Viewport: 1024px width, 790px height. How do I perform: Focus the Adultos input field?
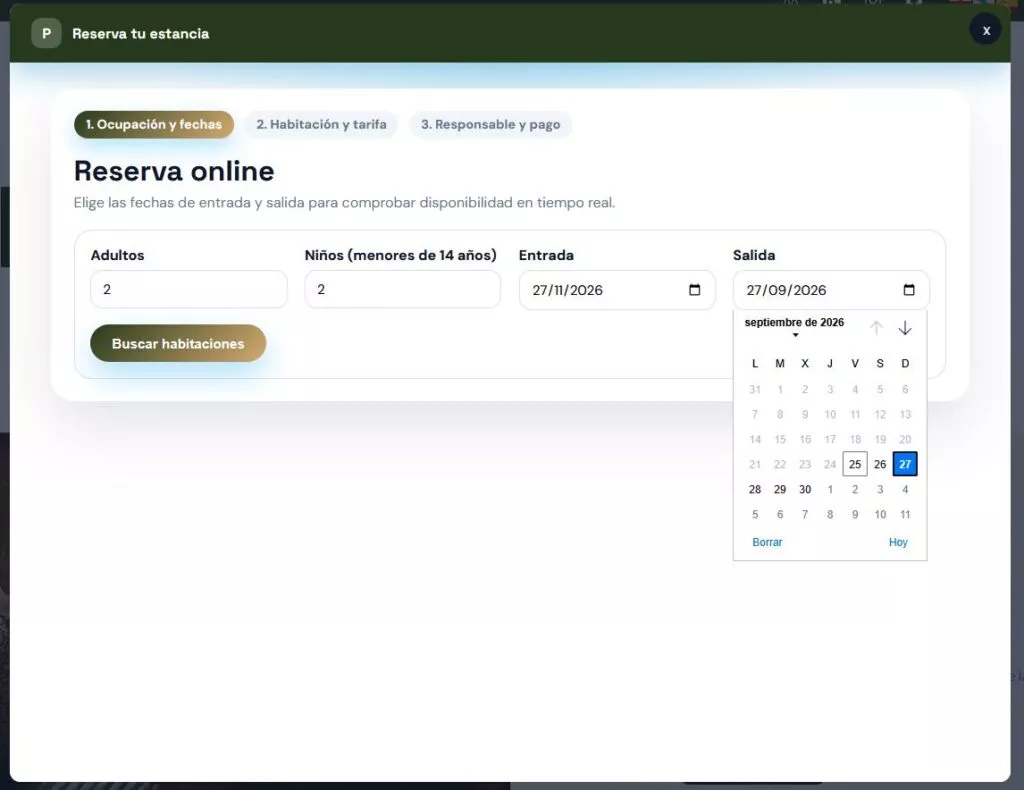pos(189,289)
